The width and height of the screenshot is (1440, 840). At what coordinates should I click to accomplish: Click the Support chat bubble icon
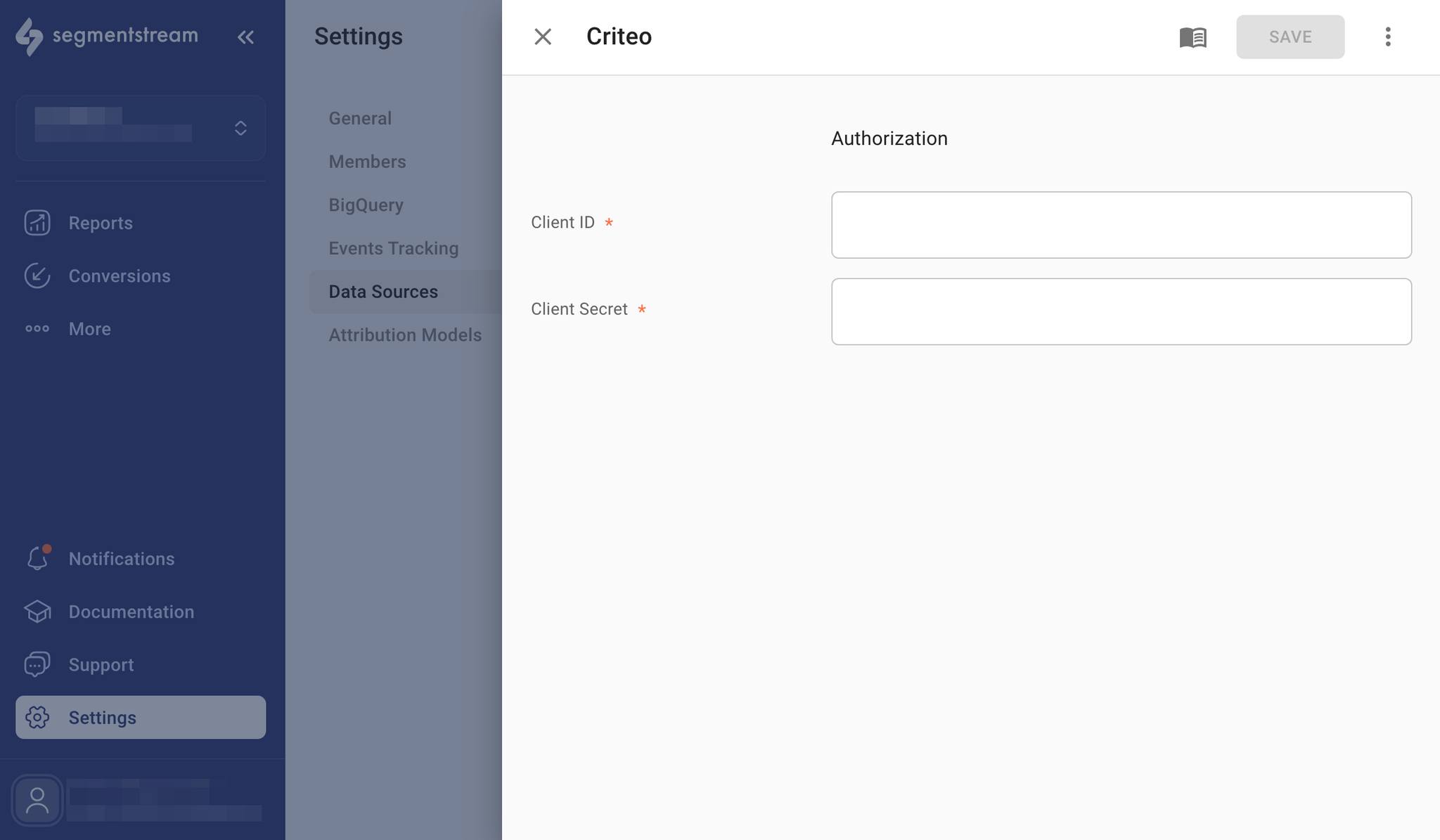(37, 664)
